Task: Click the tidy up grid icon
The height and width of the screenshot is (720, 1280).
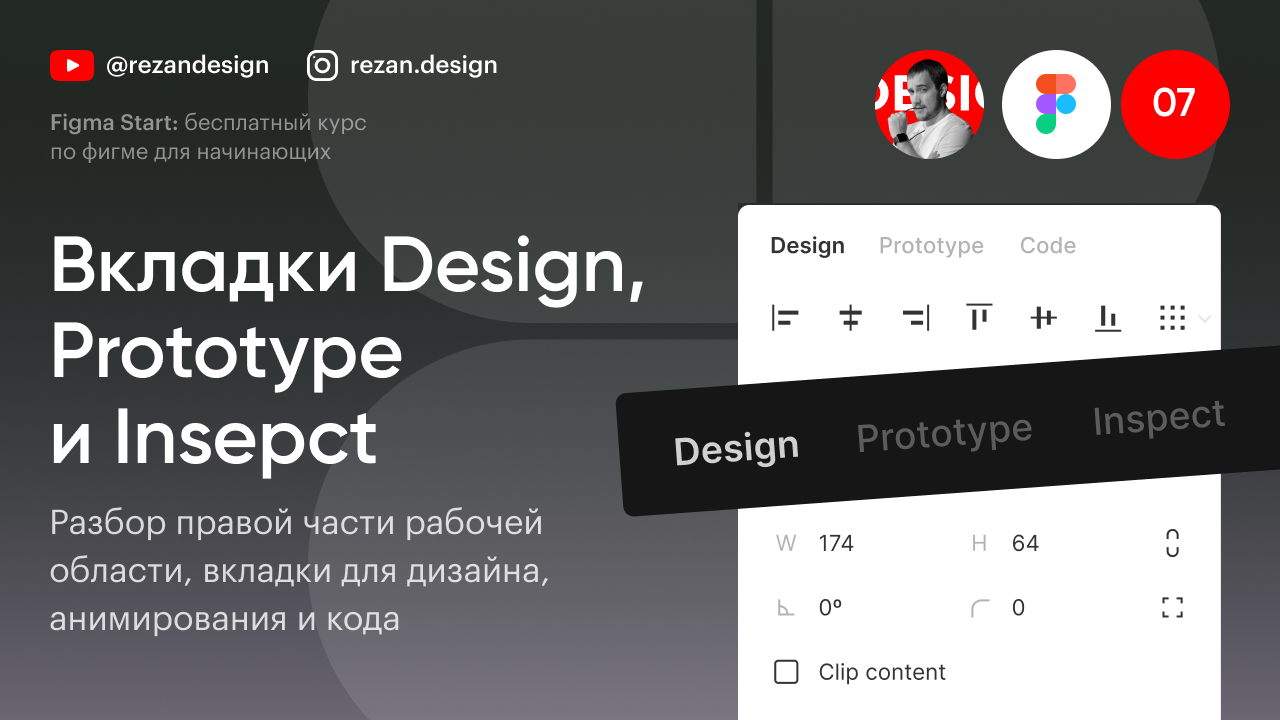Action: pyautogui.click(x=1172, y=318)
